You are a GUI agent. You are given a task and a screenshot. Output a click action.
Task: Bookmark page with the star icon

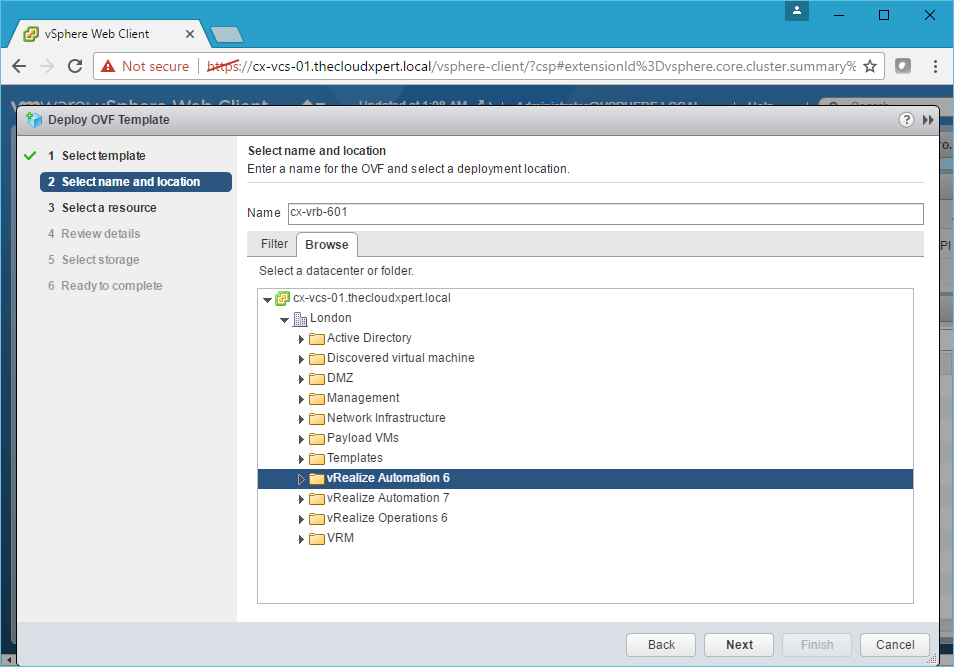pyautogui.click(x=870, y=66)
